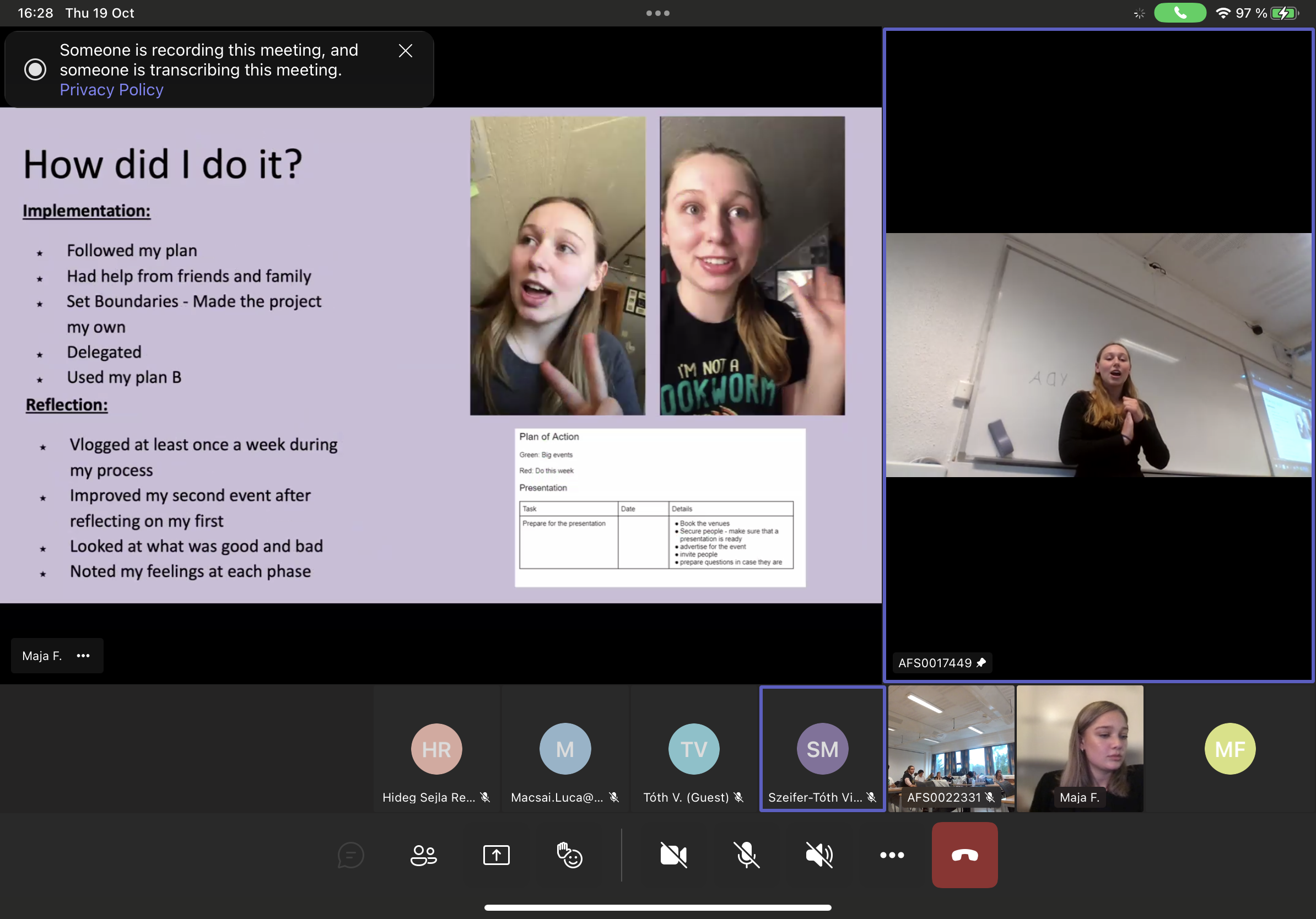The width and height of the screenshot is (1316, 919).
Task: Turn the speaker audio back on
Action: pyautogui.click(x=818, y=855)
